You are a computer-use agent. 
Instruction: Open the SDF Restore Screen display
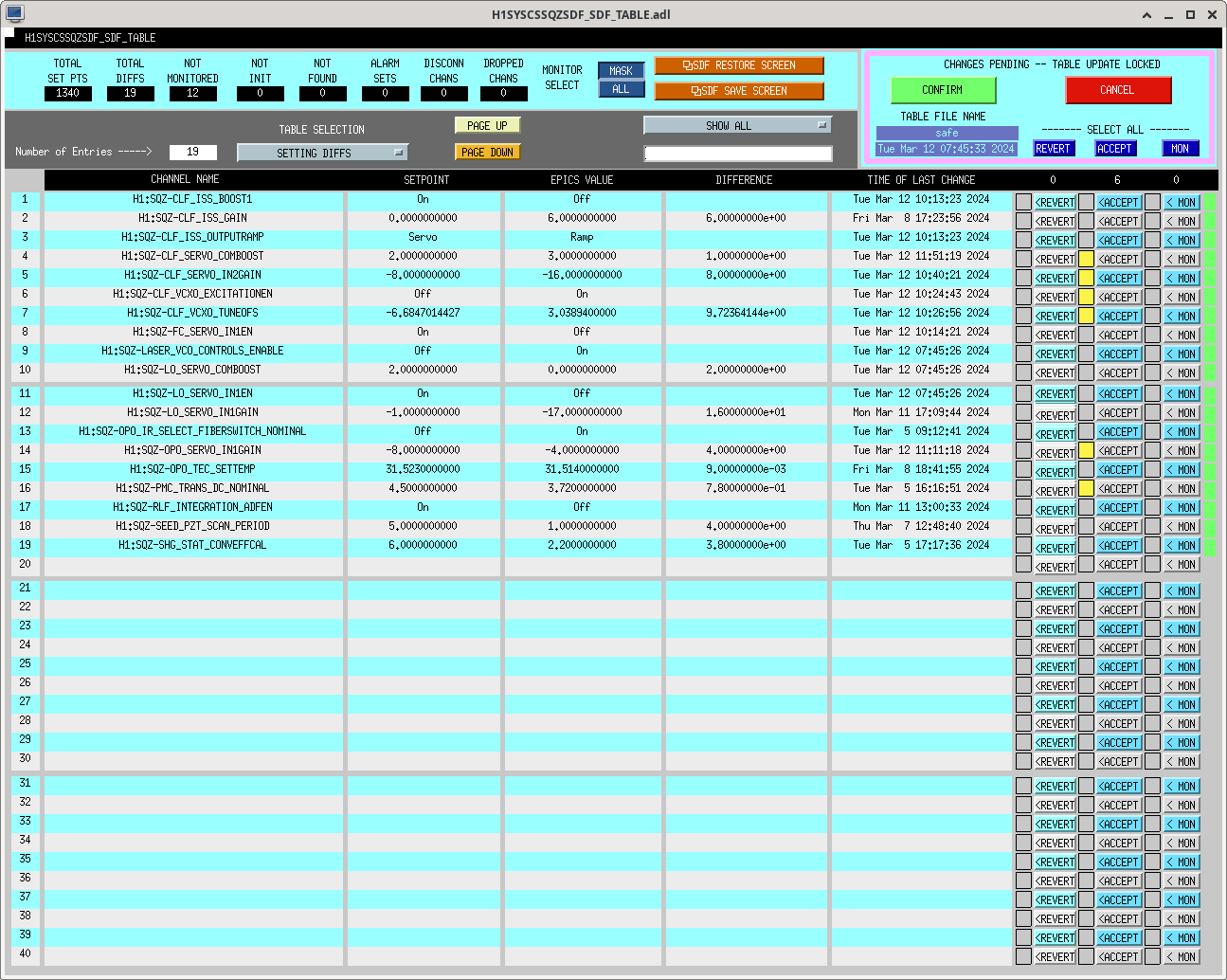(x=738, y=65)
